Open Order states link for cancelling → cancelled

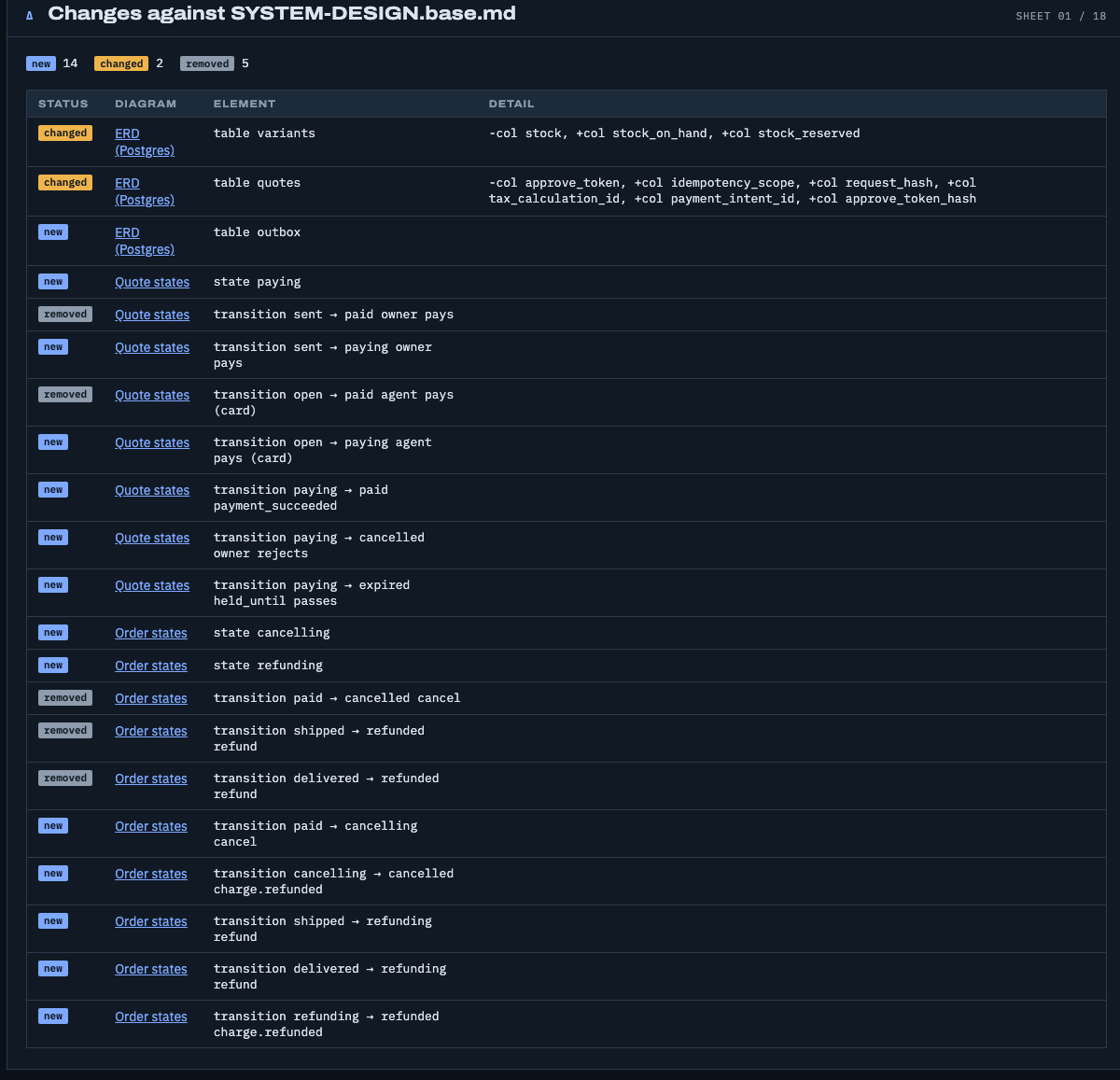[x=151, y=874]
